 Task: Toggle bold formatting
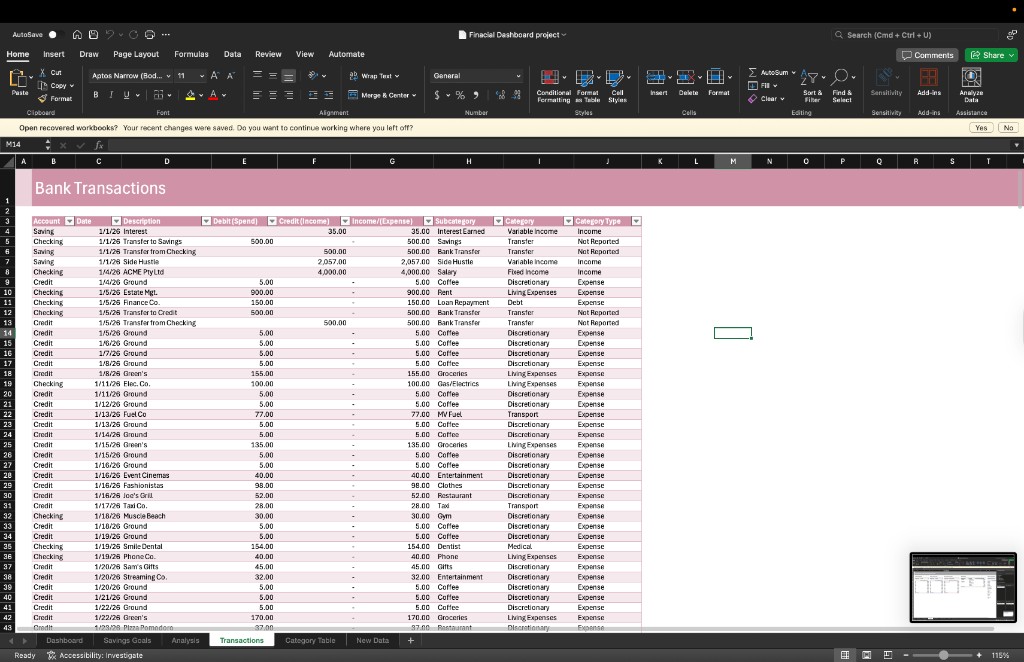(94, 95)
